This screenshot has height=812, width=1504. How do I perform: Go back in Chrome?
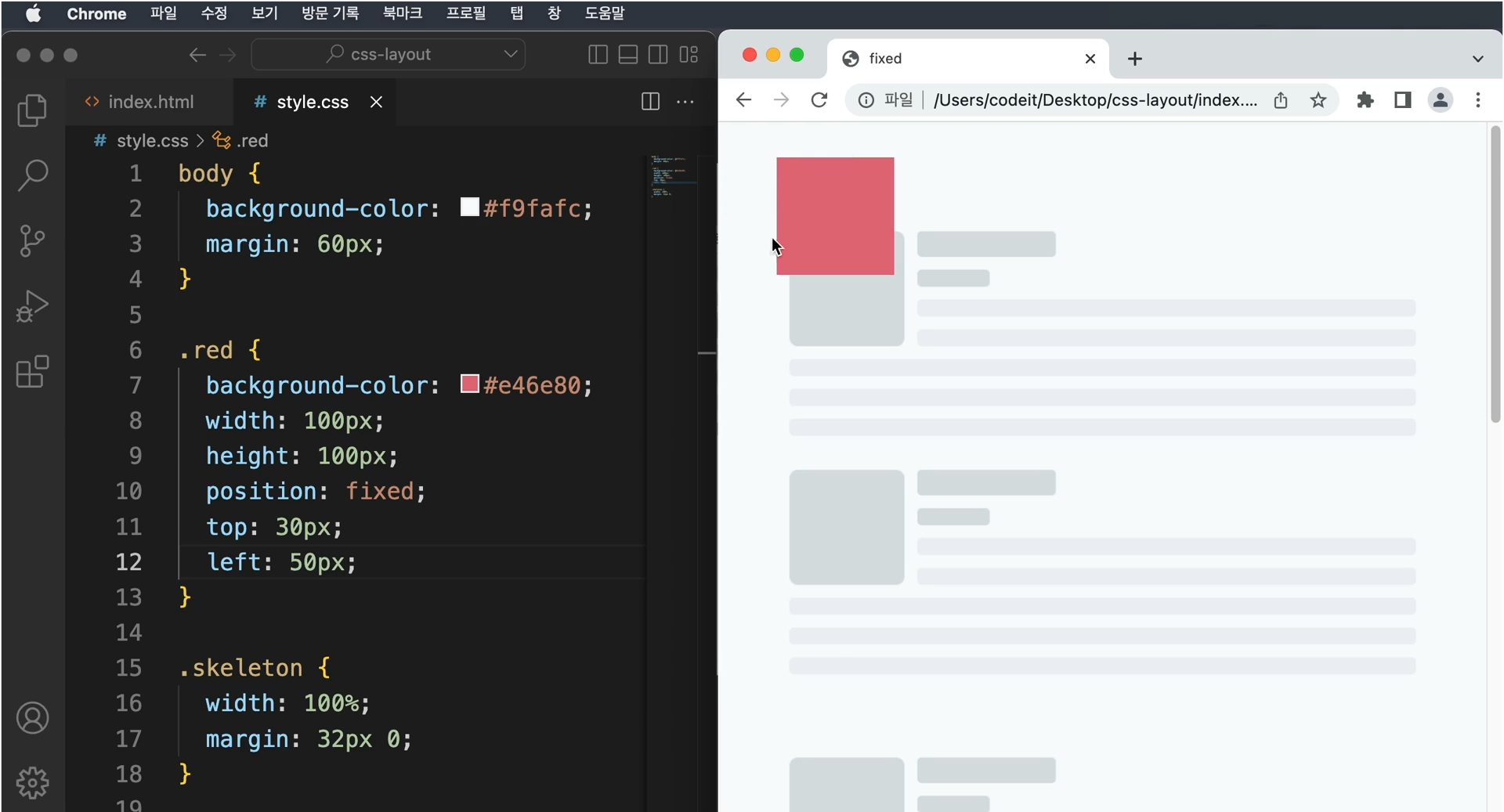pyautogui.click(x=743, y=100)
